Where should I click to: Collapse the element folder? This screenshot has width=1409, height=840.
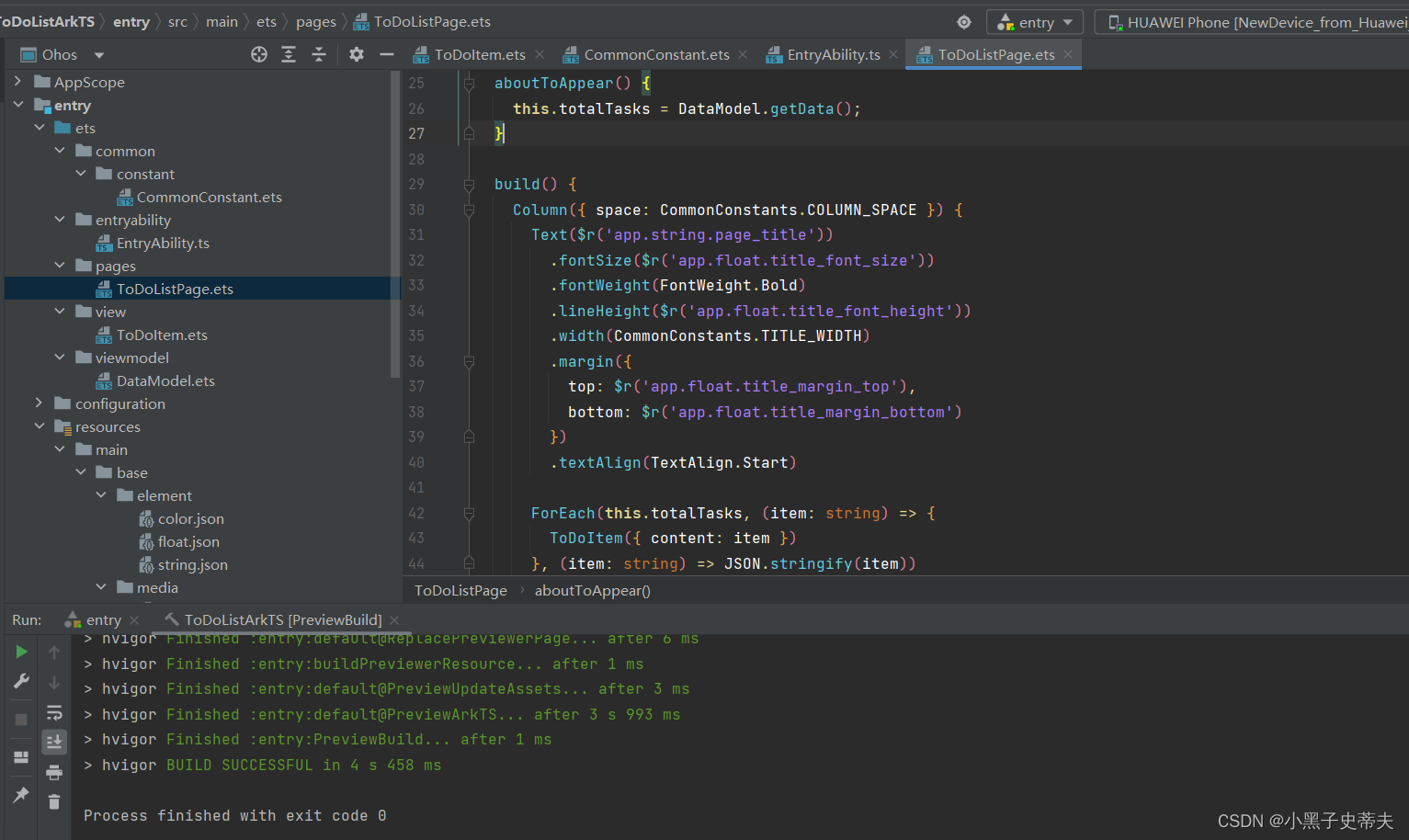tap(101, 495)
